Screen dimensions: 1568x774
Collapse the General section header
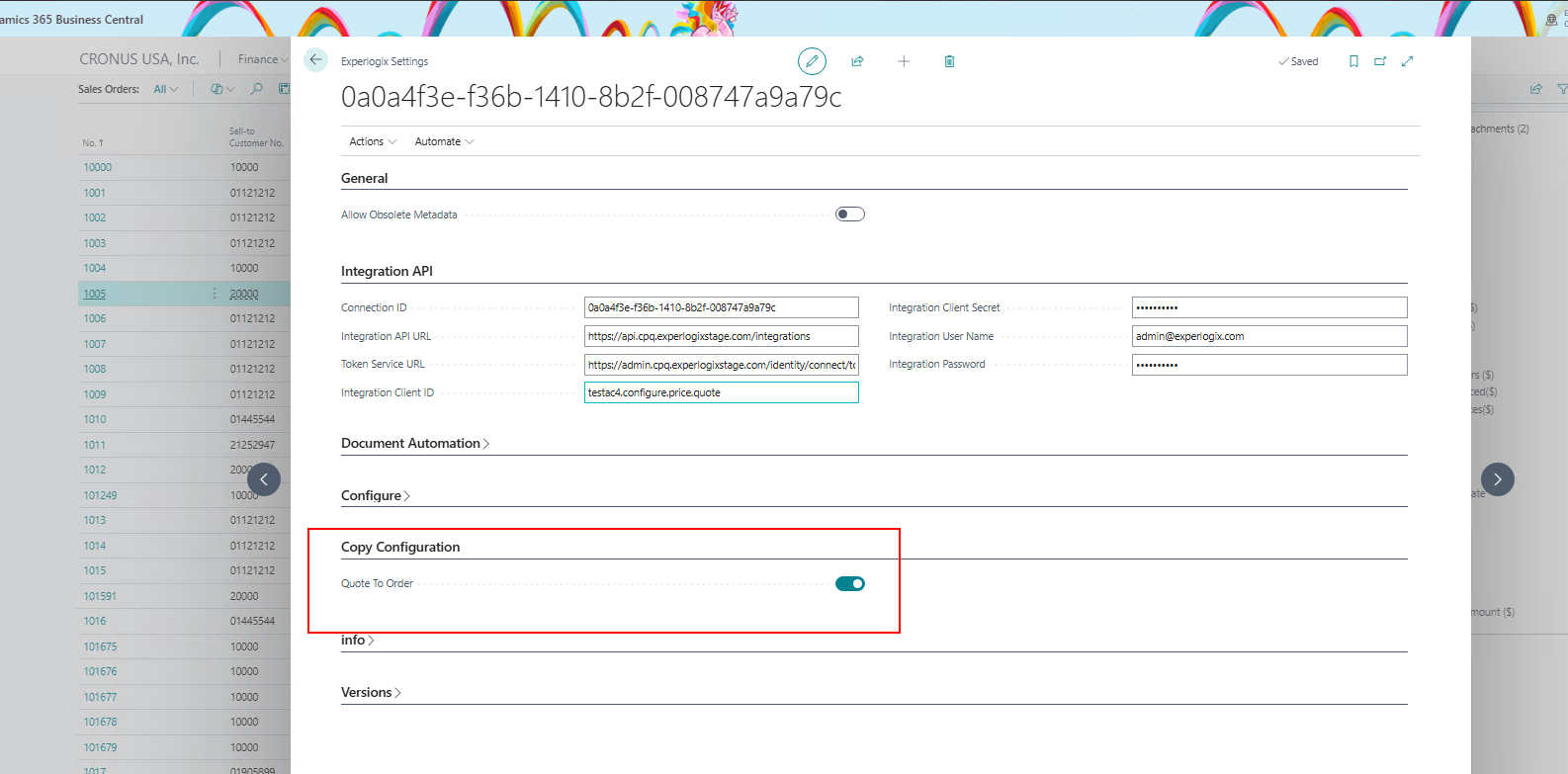[365, 178]
